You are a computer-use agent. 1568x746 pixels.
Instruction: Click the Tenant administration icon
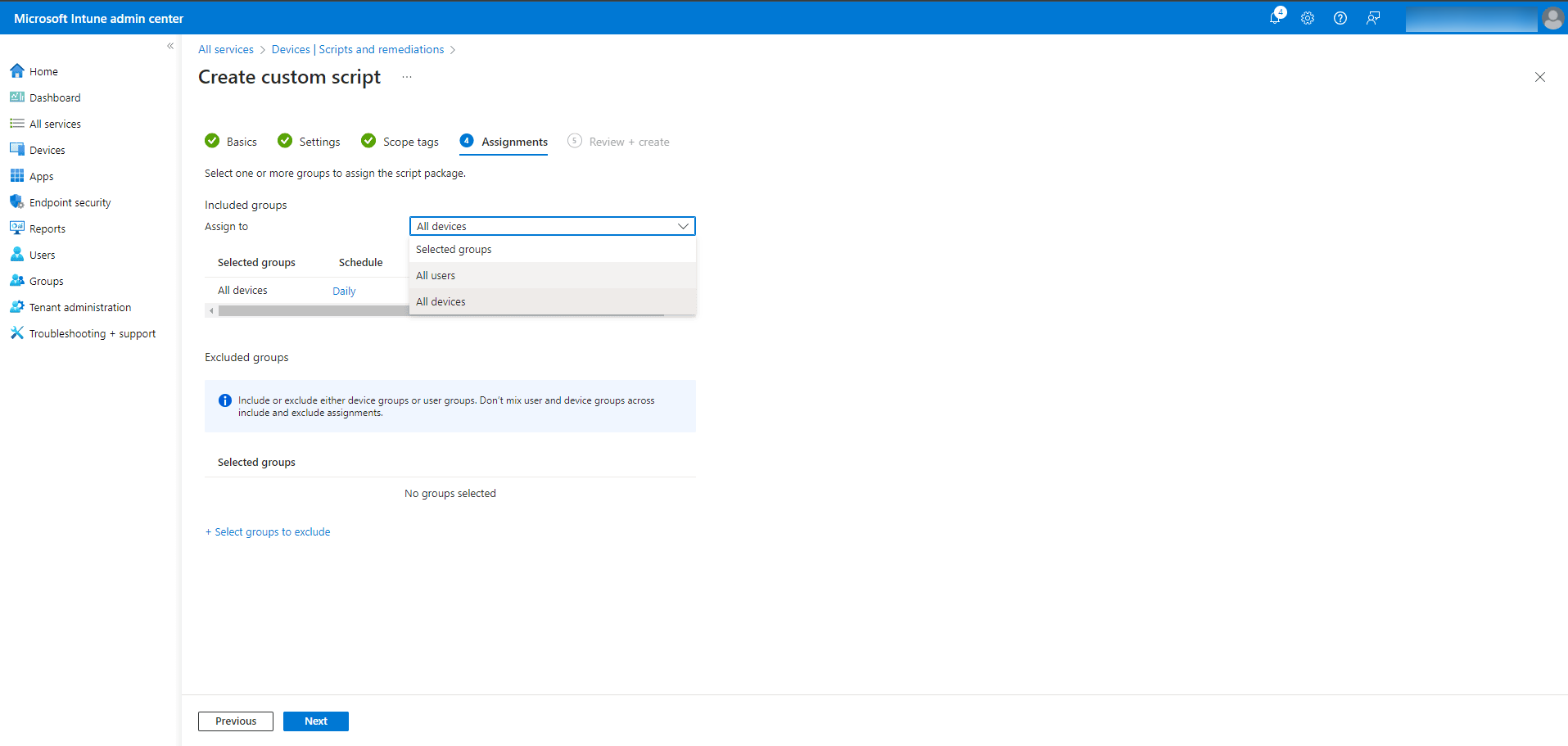pos(17,307)
